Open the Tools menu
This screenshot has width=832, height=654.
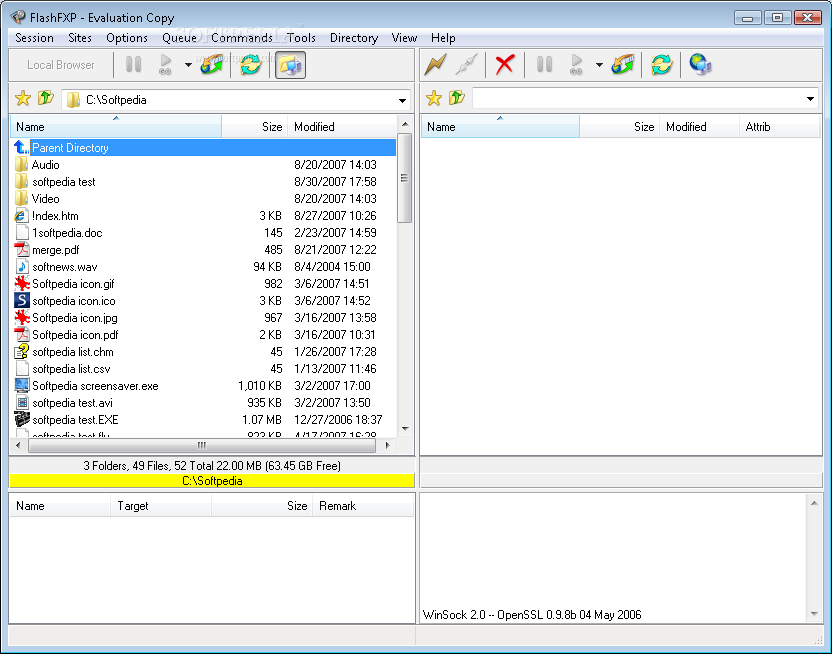tap(301, 38)
